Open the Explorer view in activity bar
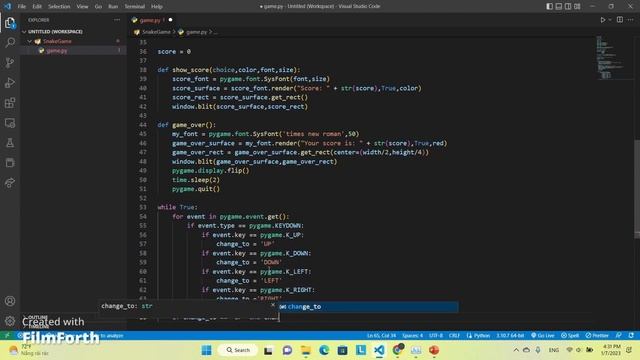 coord(10,23)
